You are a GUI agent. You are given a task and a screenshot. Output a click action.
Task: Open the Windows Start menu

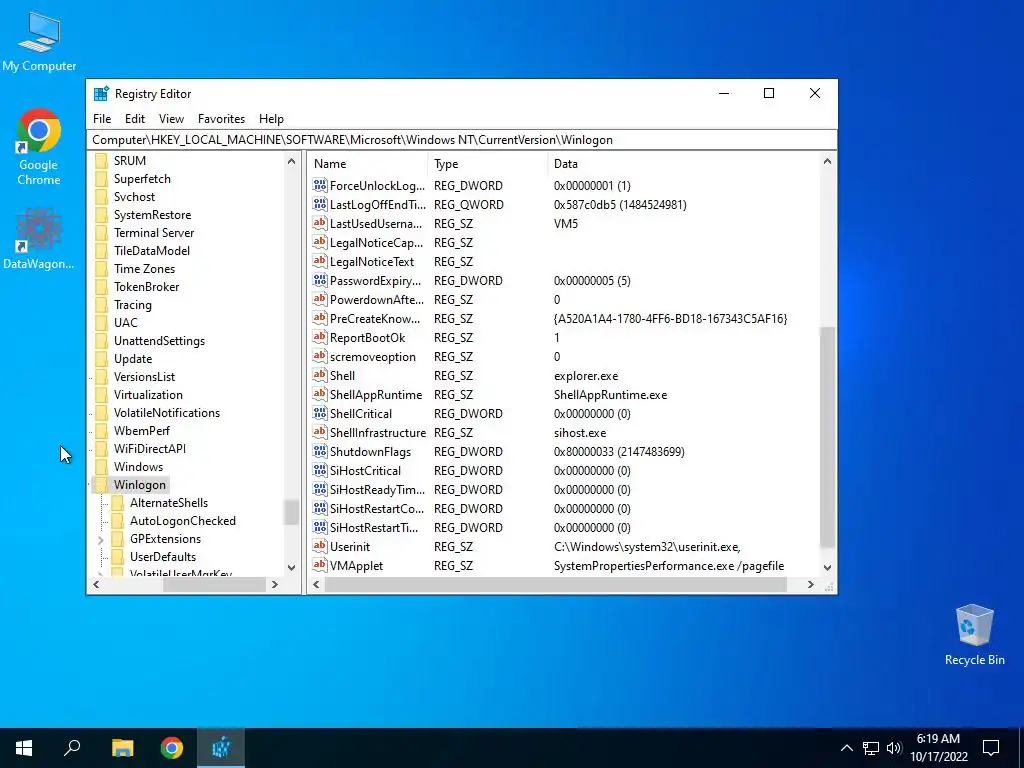click(24, 748)
